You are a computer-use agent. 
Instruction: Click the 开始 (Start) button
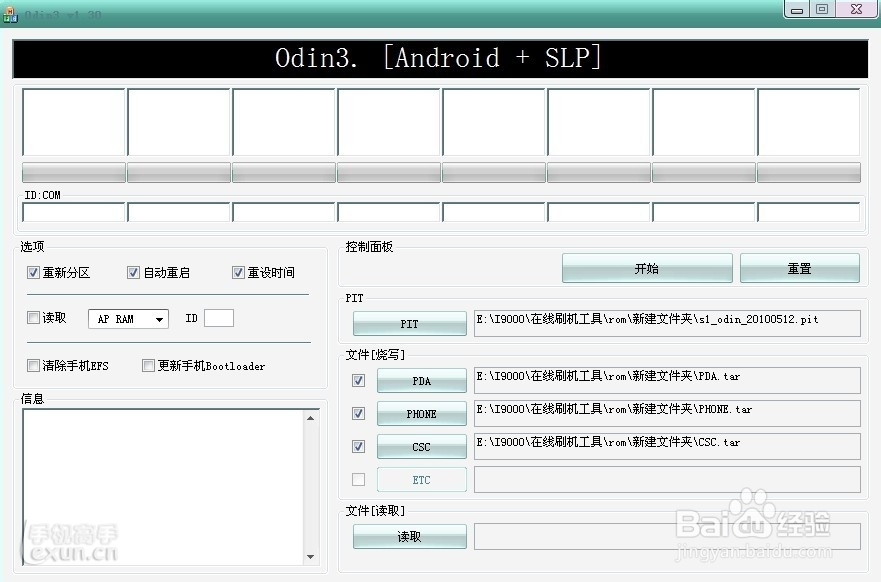pos(646,268)
